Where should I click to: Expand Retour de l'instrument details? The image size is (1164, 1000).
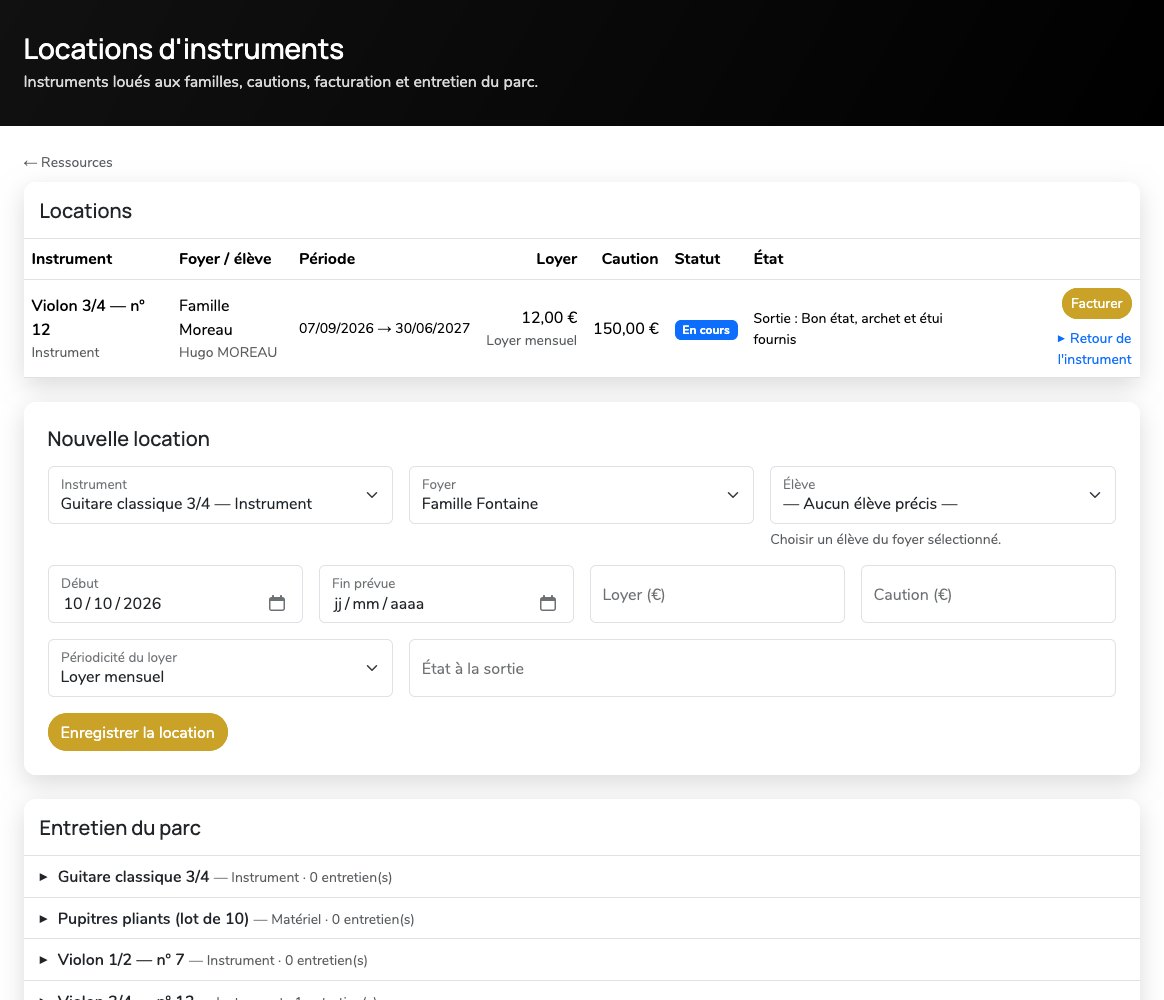point(1094,348)
